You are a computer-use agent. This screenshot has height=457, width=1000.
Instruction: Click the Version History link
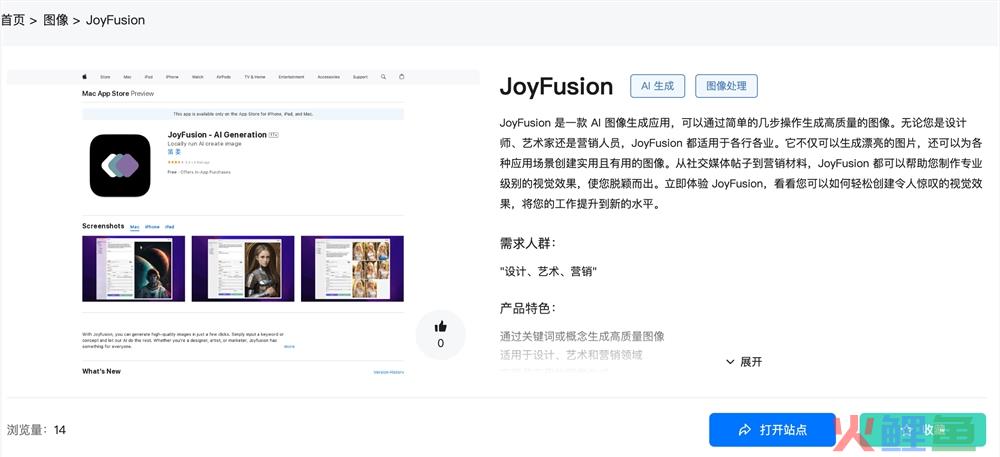tap(388, 372)
